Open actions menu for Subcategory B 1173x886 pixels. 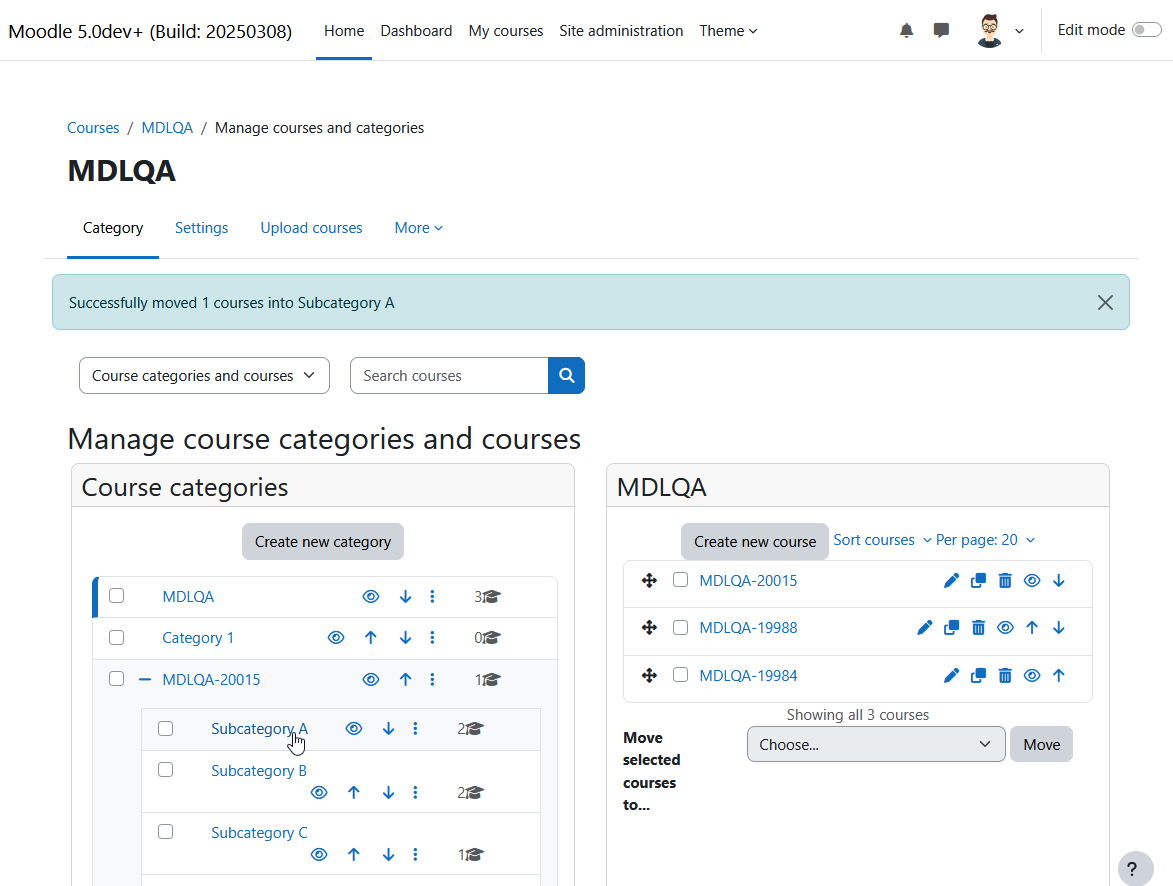pos(415,792)
